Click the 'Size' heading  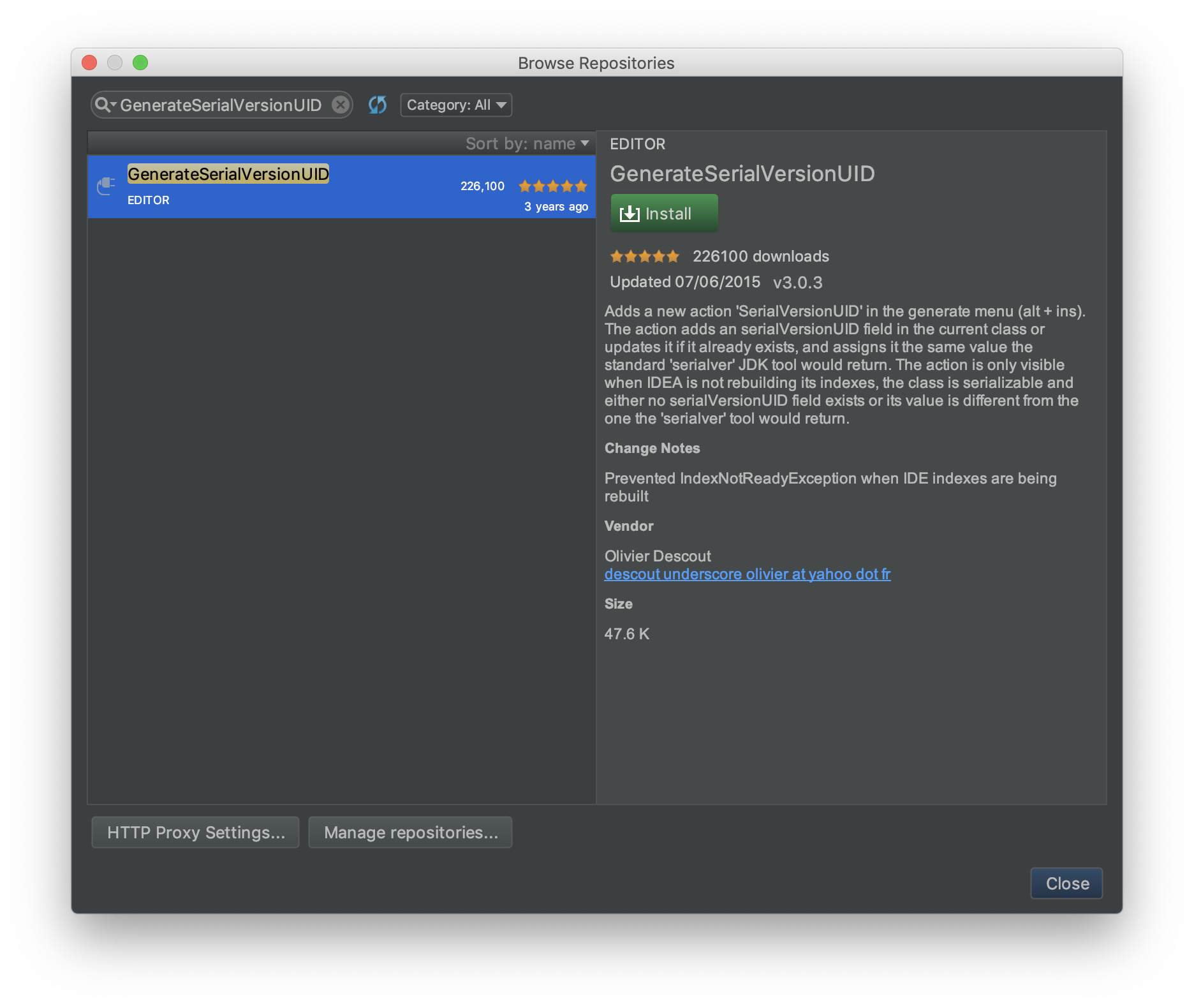click(x=619, y=604)
